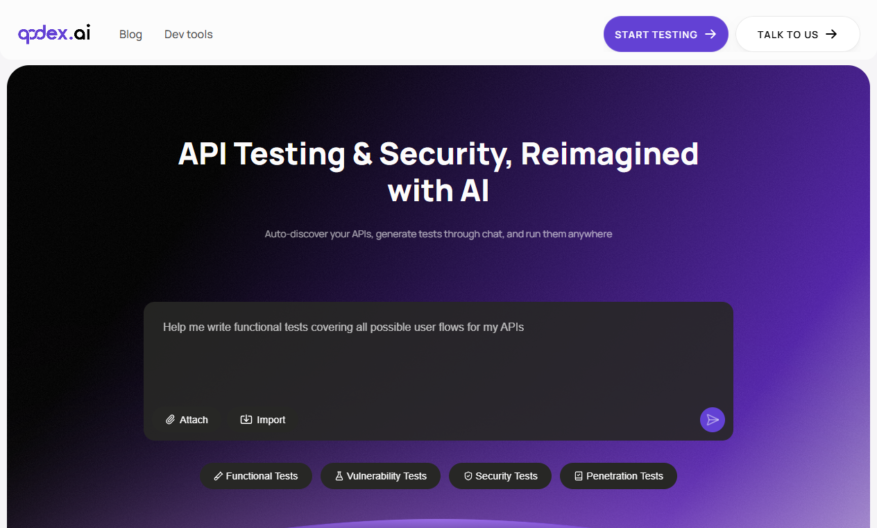Image resolution: width=877 pixels, height=528 pixels.
Task: Click the TALK TO US button
Action: click(798, 34)
